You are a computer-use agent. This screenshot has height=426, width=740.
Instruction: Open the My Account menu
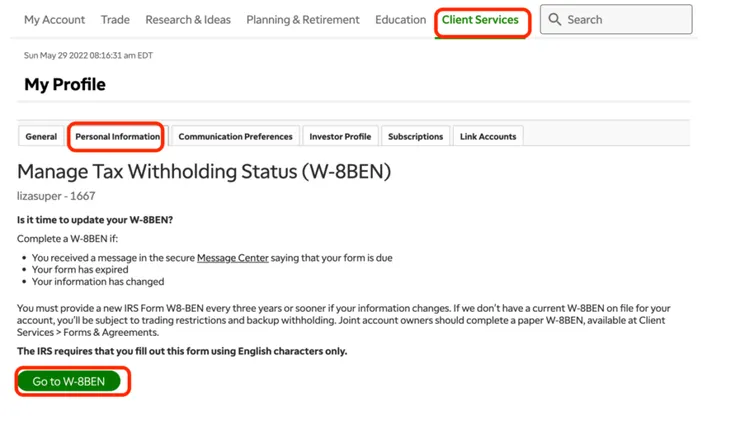tap(54, 20)
